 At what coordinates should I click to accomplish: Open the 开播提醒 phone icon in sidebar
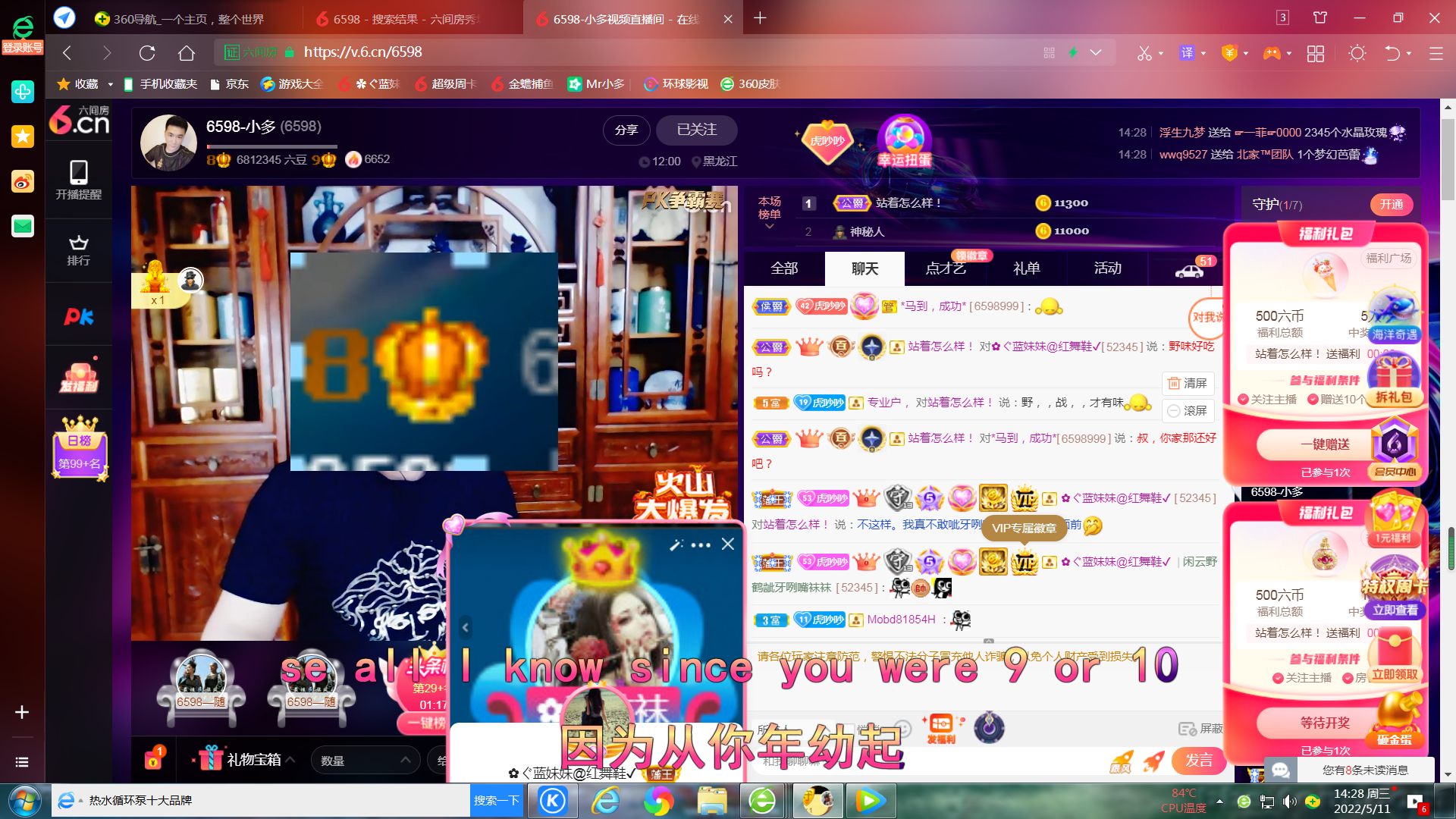pyautogui.click(x=78, y=180)
